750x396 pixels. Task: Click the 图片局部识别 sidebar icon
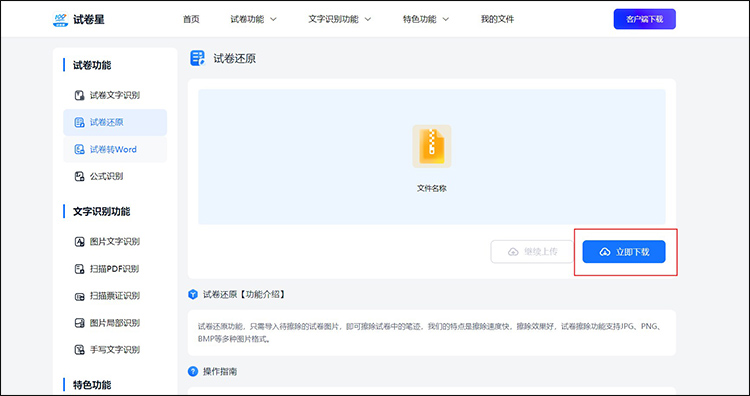point(79,323)
